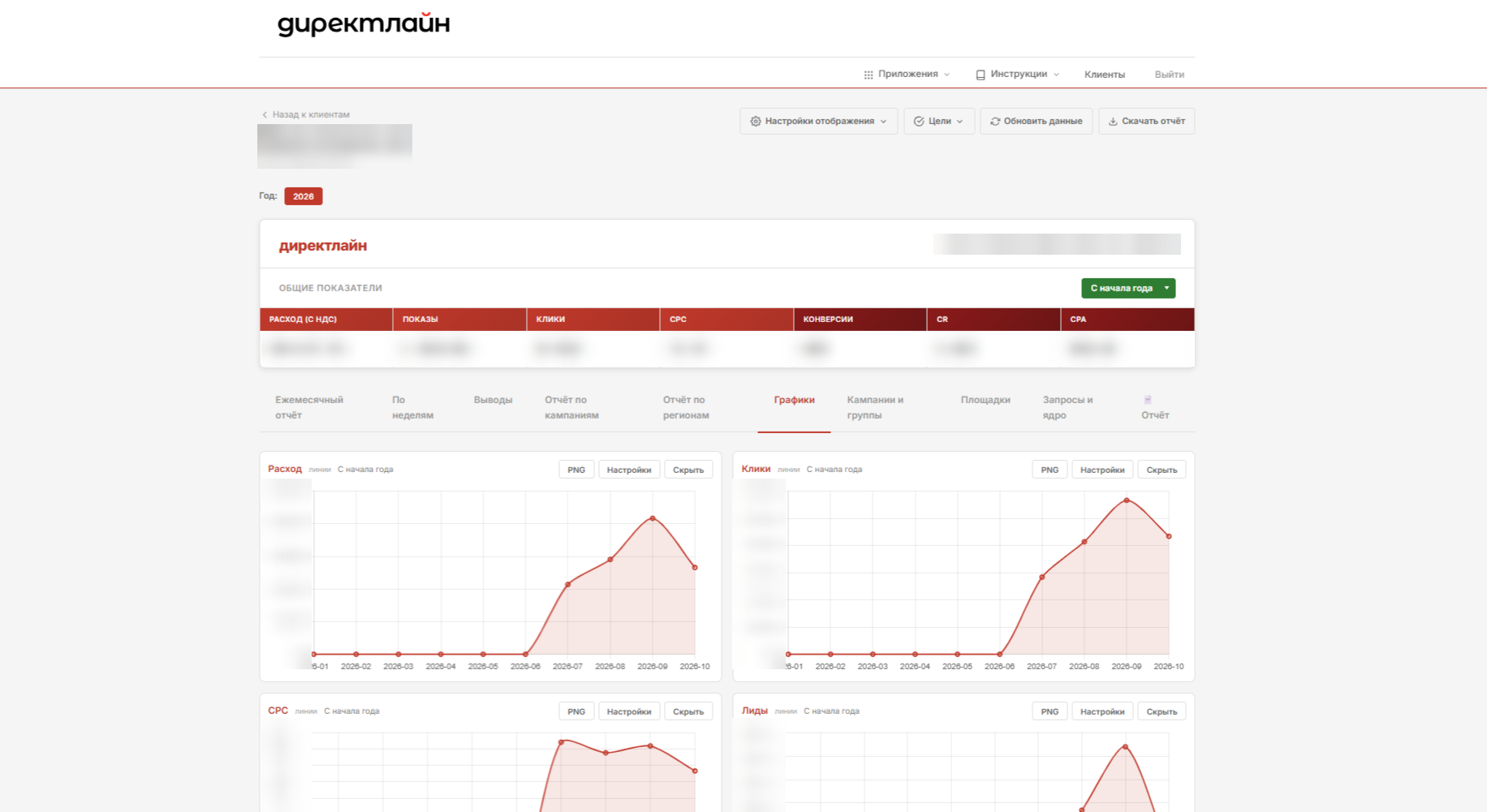This screenshot has width=1487, height=812.
Task: Export the Расход chart as PNG
Action: pyautogui.click(x=576, y=470)
